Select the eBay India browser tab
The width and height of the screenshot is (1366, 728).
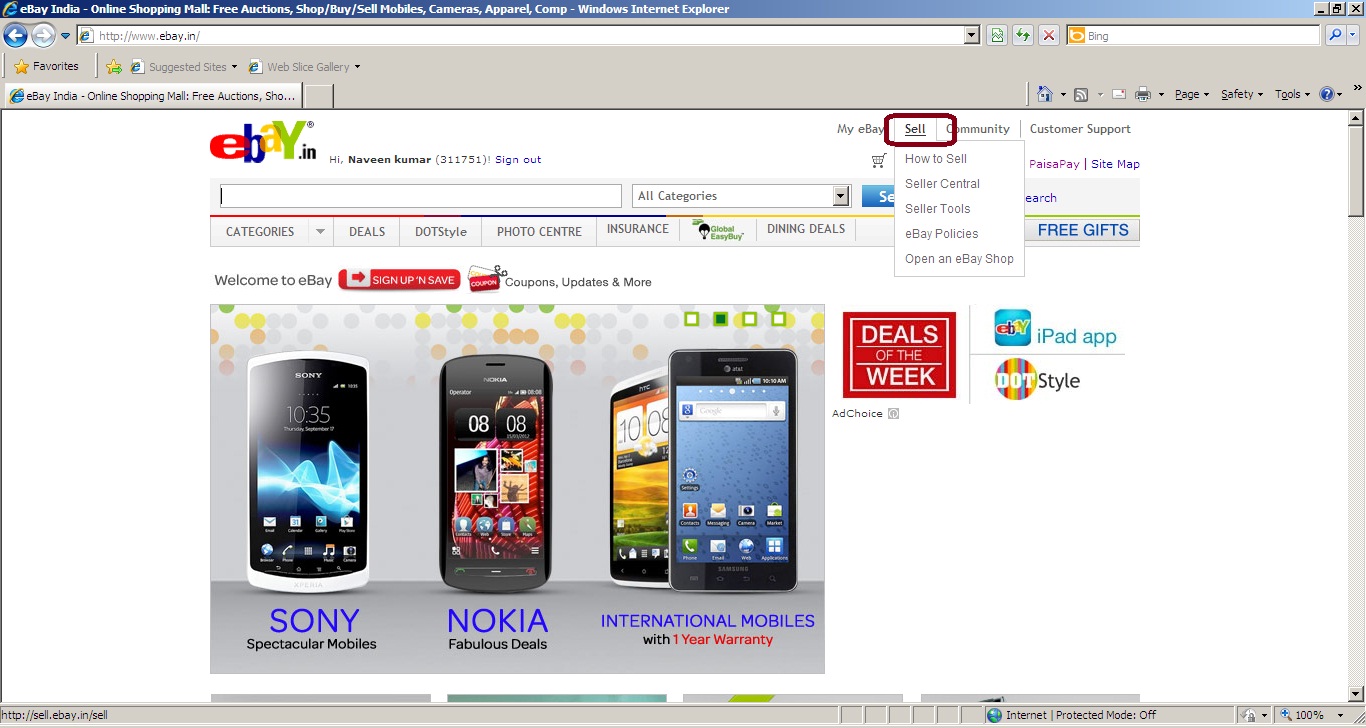tap(153, 96)
